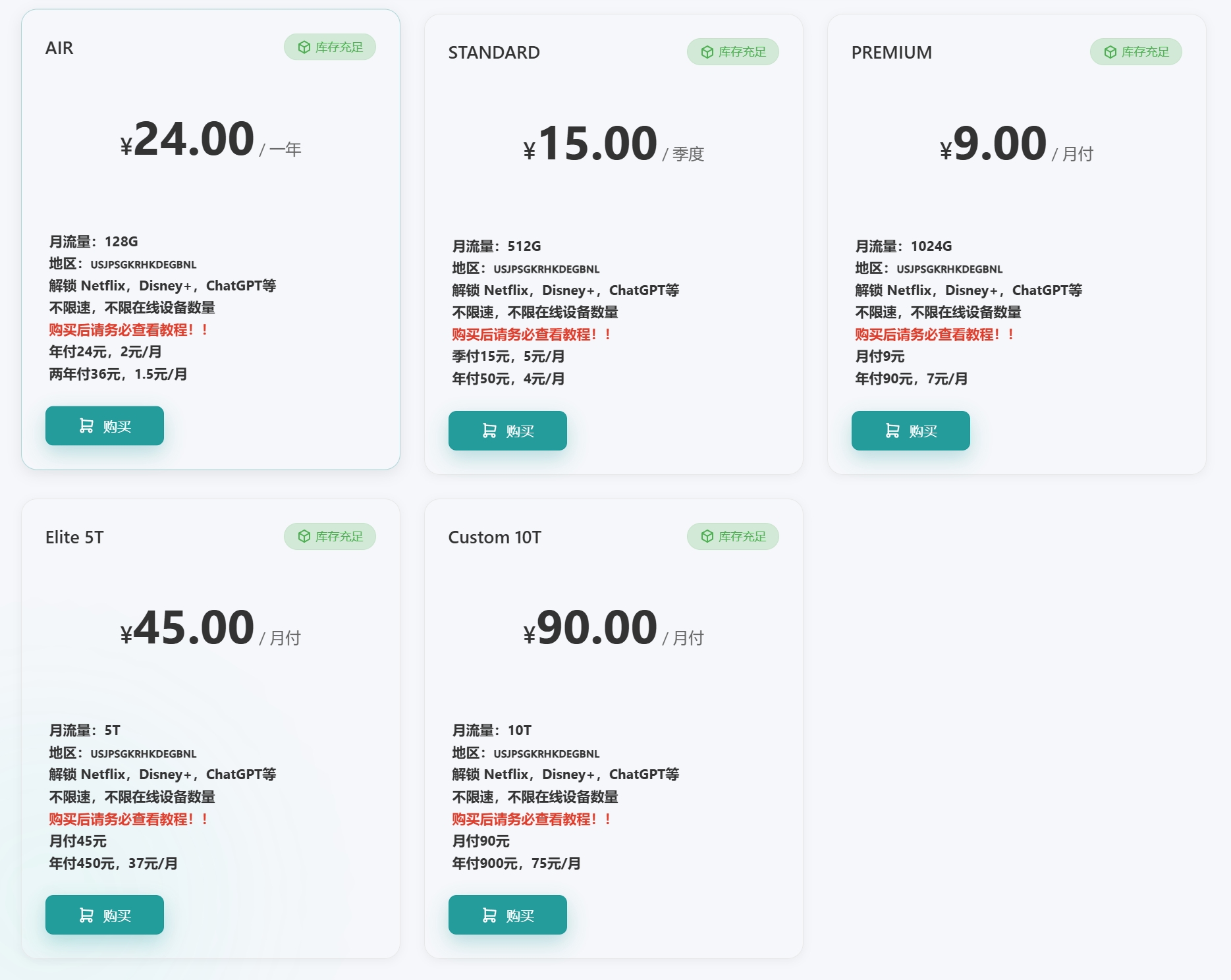Click the Elite 5T plan title
Screen dimensions: 1231x980
(x=74, y=537)
